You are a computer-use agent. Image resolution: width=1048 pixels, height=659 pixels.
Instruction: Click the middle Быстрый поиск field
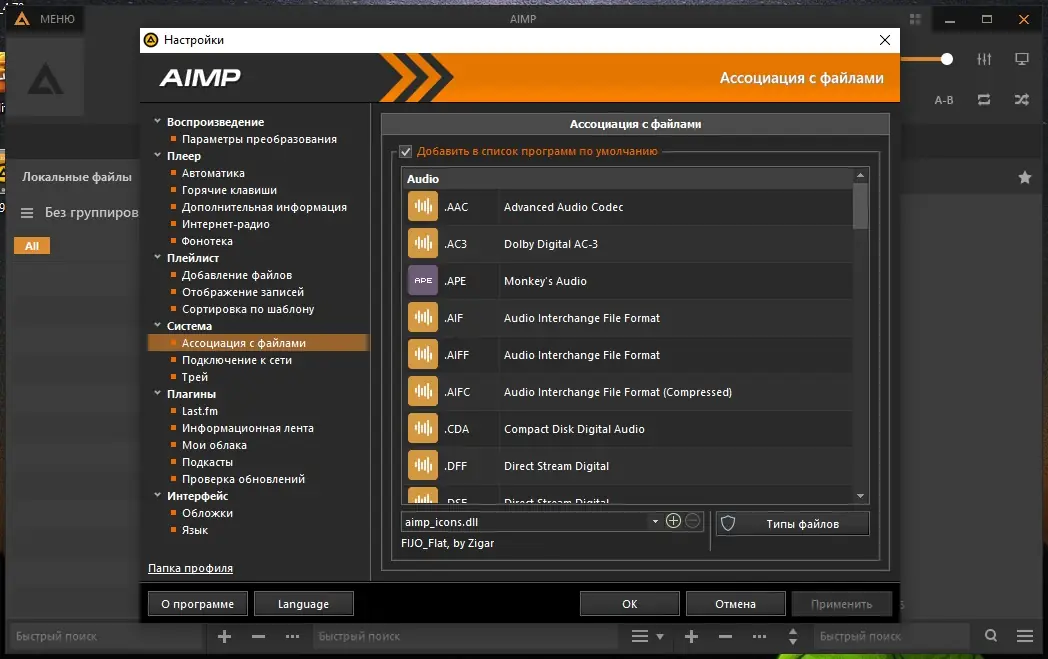467,636
